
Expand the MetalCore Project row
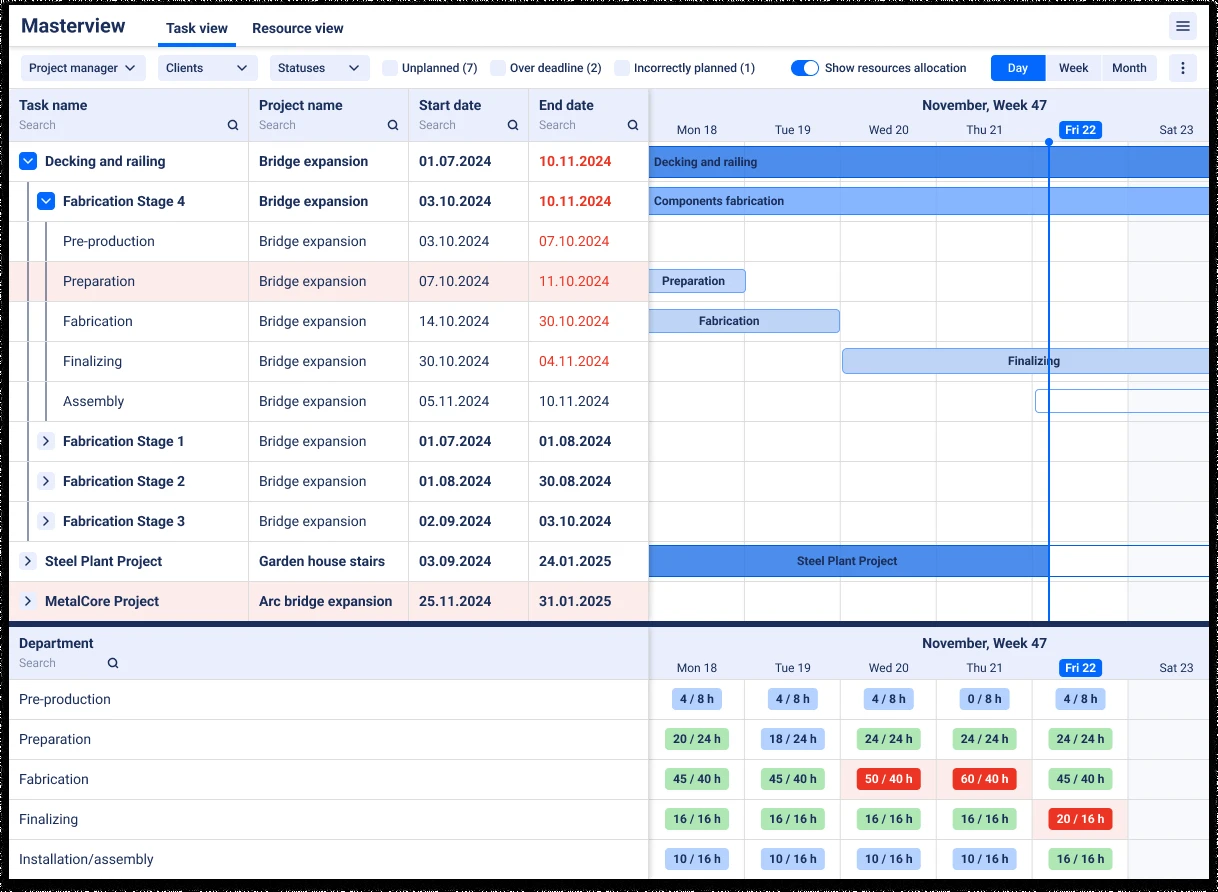[x=28, y=601]
